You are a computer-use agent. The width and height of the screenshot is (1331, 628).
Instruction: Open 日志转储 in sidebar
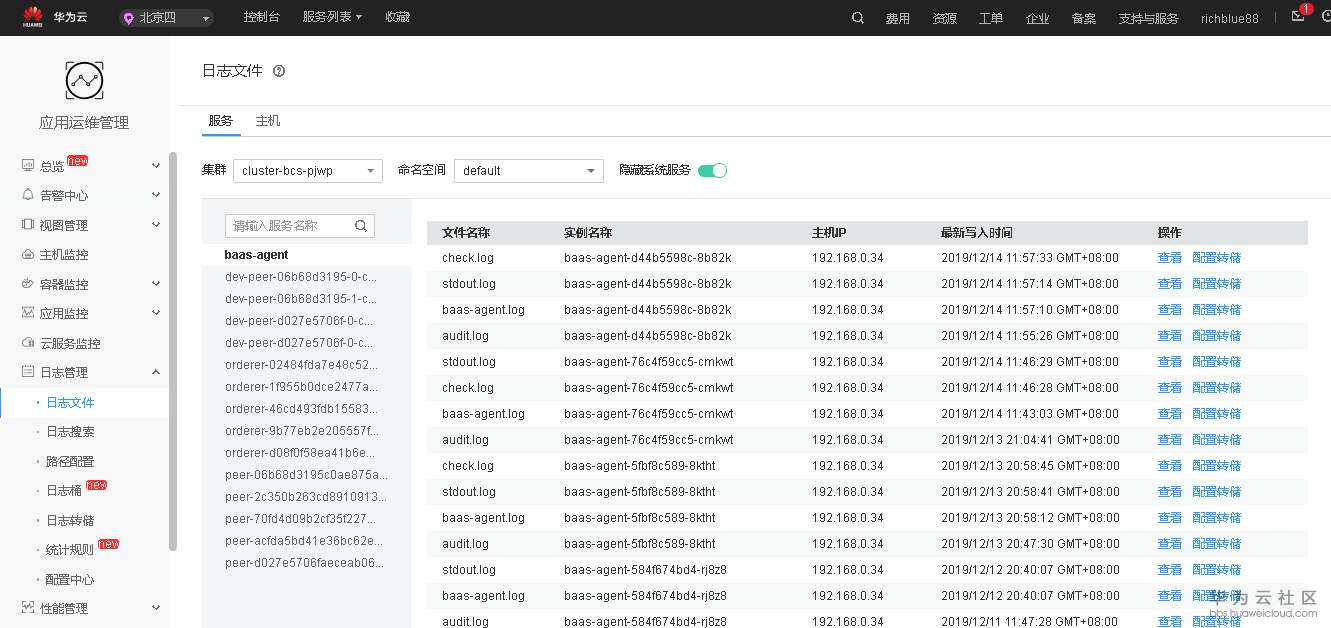(70, 520)
